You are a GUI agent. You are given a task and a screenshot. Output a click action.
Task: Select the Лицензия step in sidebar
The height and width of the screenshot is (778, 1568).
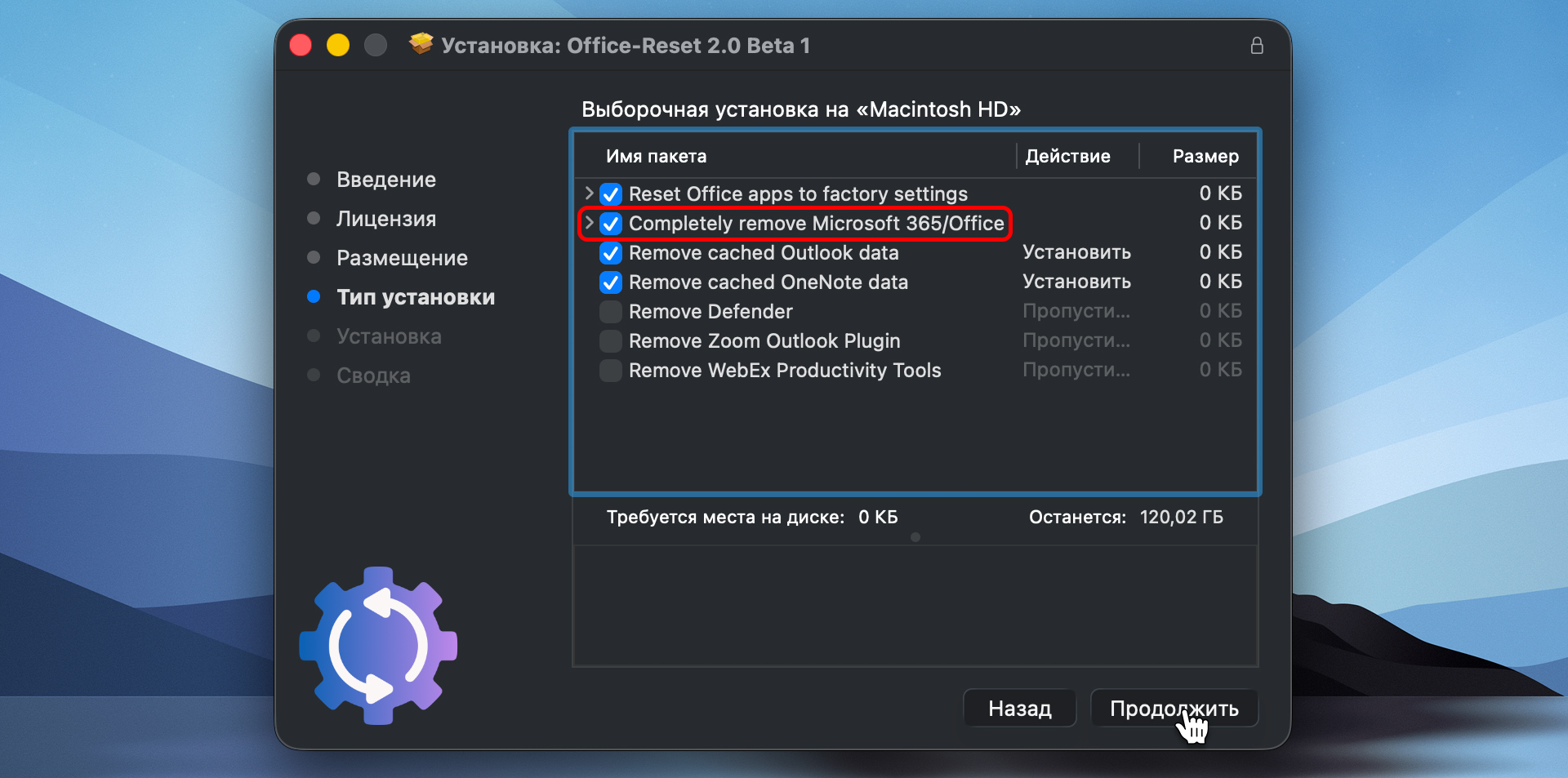385,219
